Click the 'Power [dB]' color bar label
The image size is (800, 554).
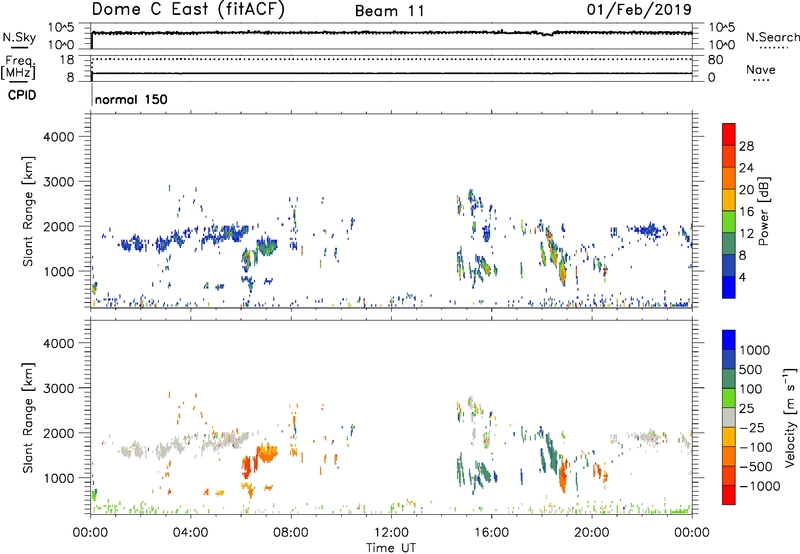(763, 211)
